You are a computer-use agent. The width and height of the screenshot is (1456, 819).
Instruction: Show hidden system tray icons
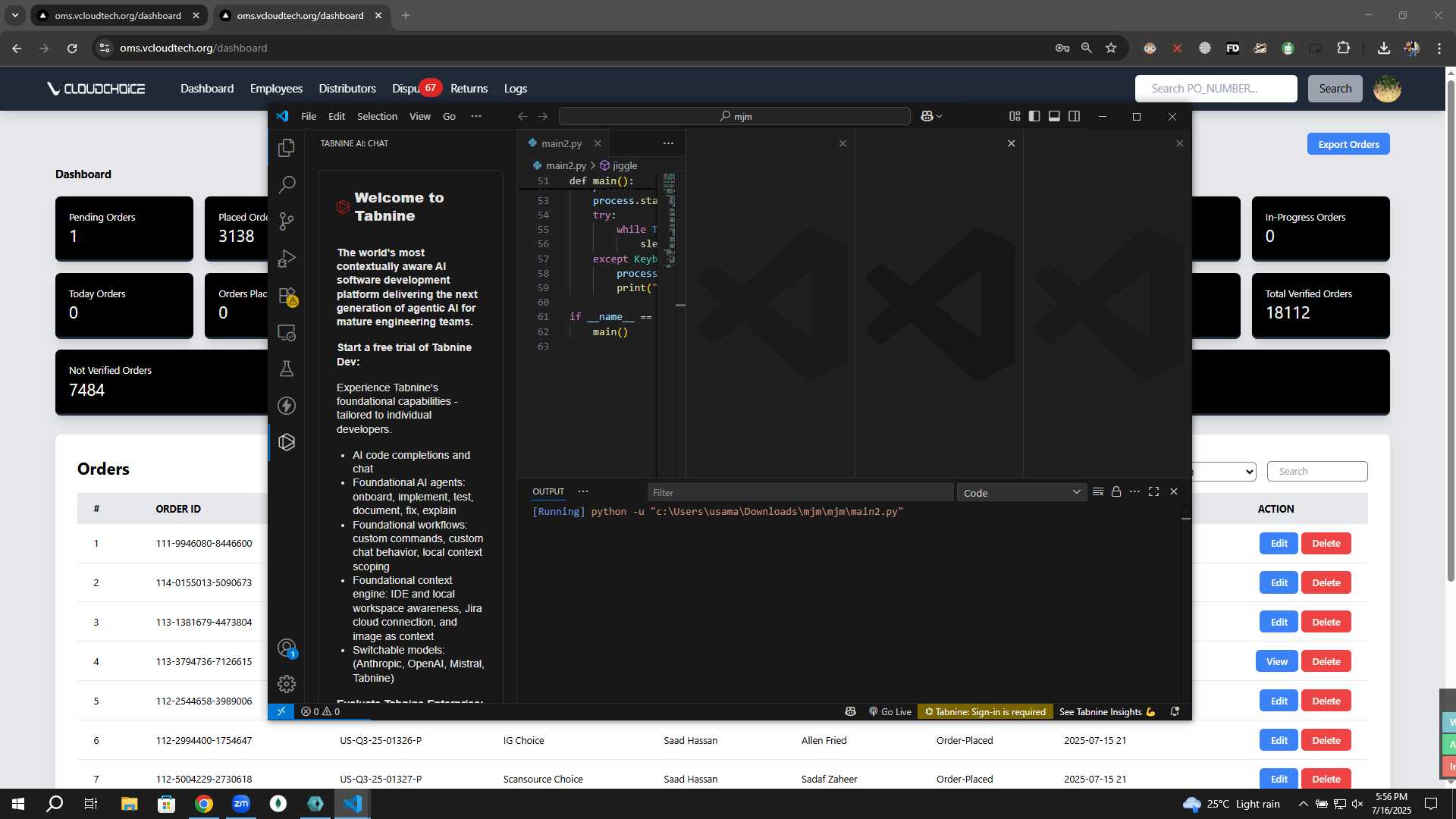[1303, 804]
